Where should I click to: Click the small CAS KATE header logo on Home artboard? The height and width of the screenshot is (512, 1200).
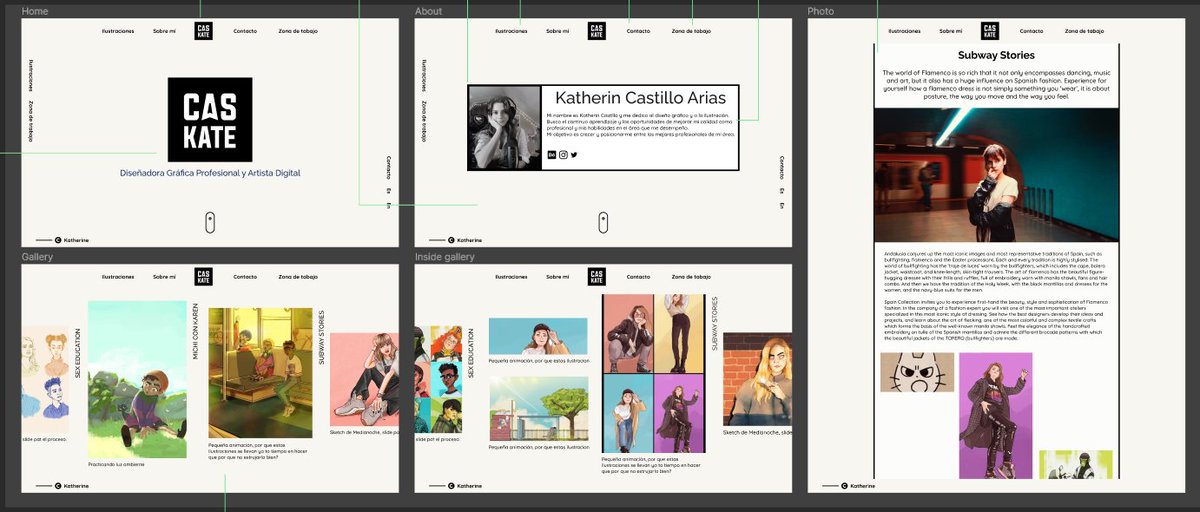(x=203, y=31)
